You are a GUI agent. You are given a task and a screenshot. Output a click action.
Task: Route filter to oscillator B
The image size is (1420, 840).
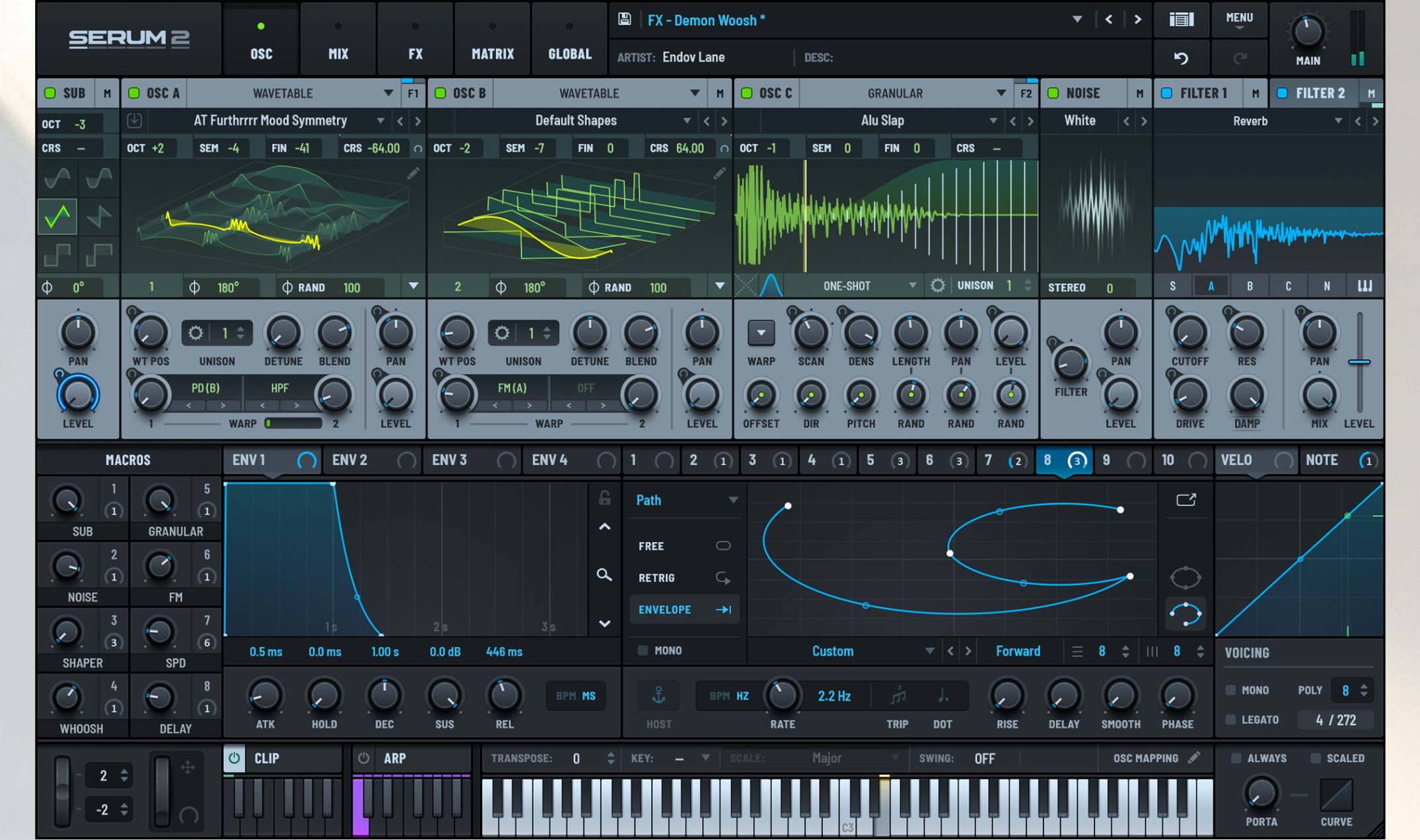(x=1249, y=286)
